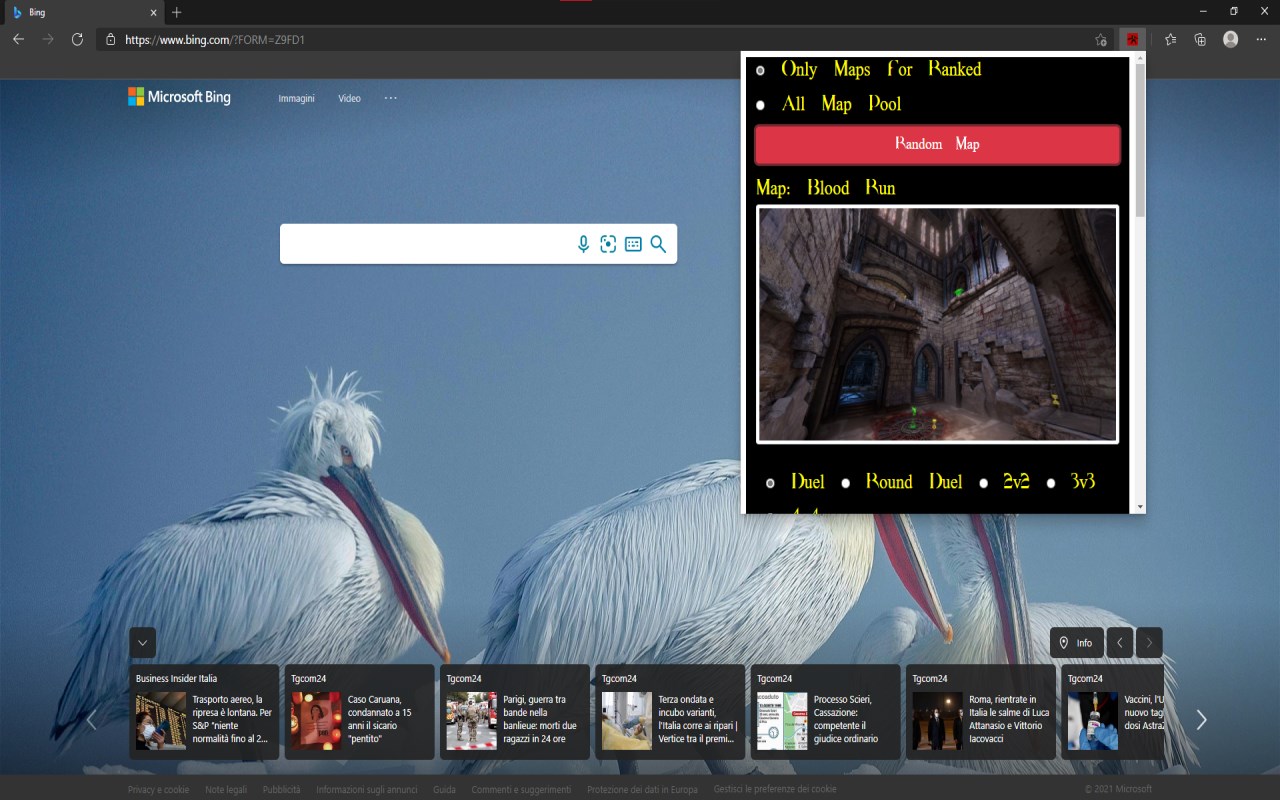Focus the browser address bar

click(x=600, y=40)
